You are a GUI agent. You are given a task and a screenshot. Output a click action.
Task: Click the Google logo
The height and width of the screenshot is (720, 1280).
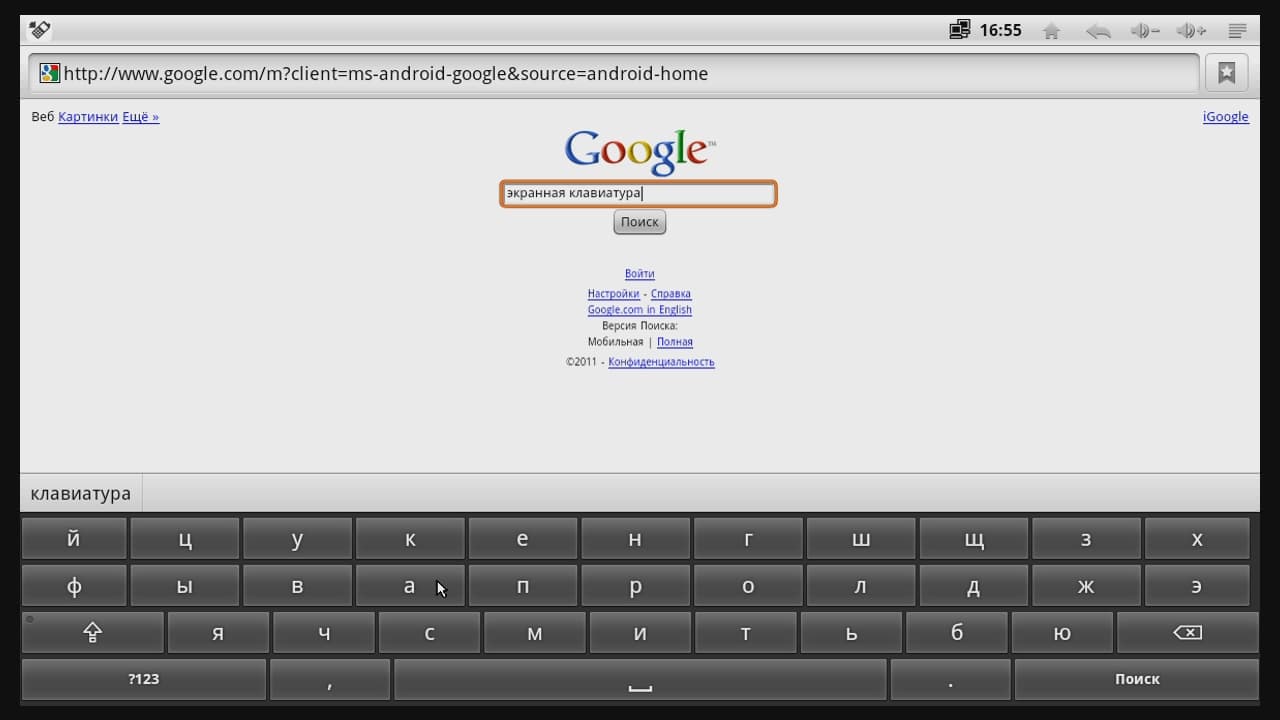[640, 151]
